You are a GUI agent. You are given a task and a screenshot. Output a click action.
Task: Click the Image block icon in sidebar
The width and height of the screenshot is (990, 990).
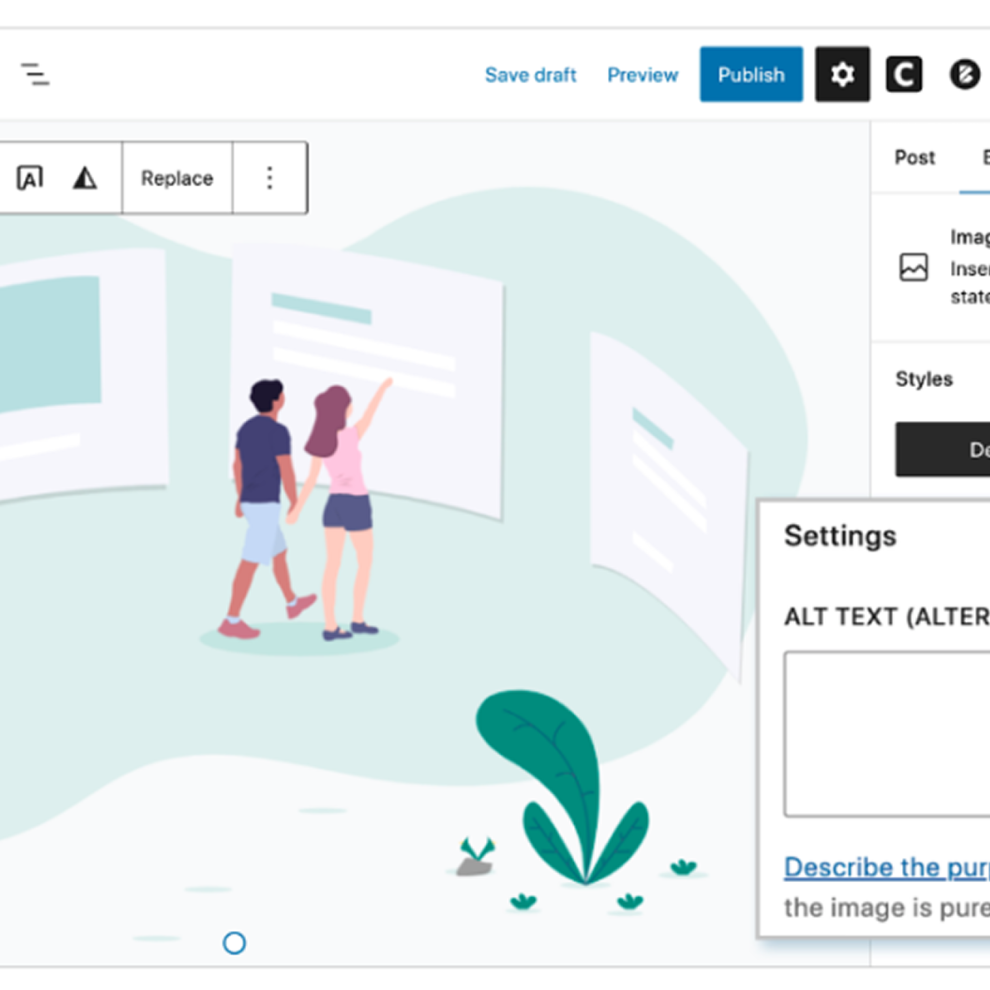[914, 267]
